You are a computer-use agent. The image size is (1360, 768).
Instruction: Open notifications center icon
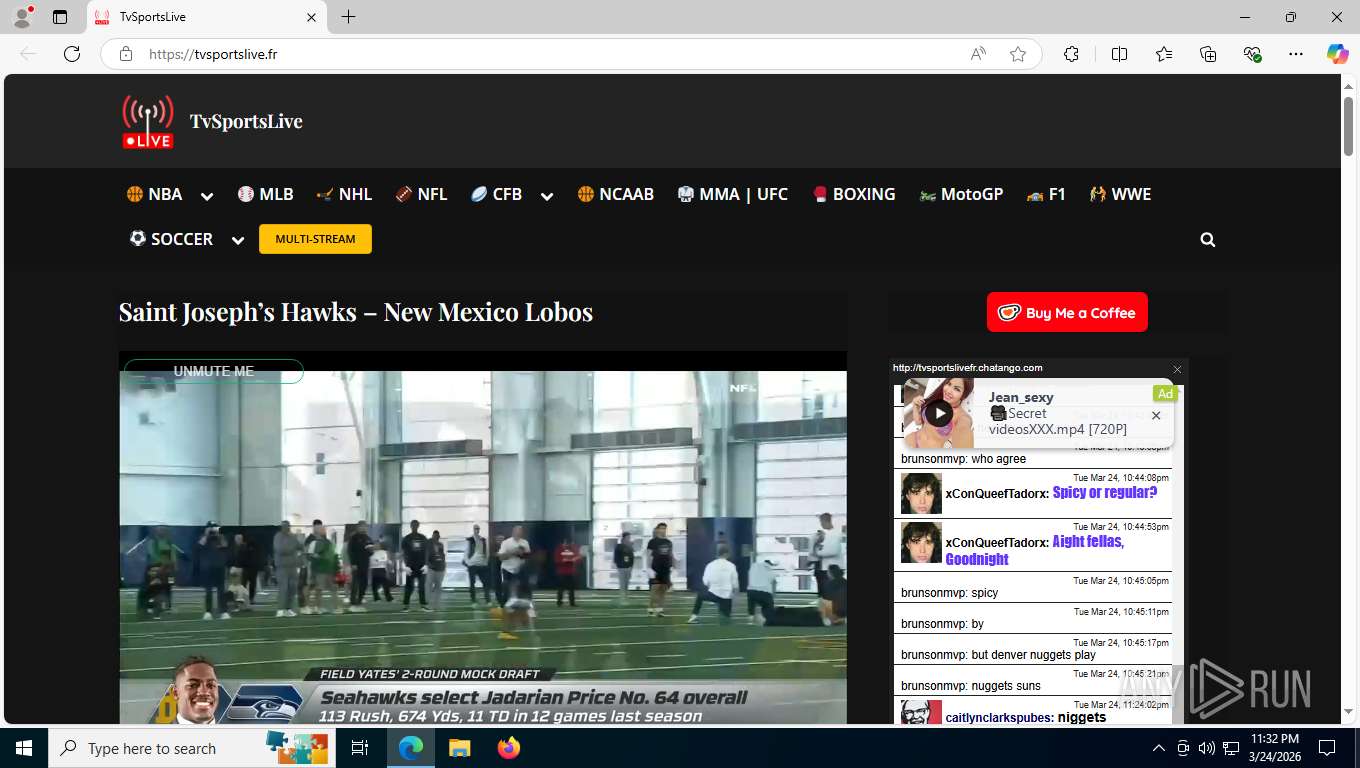point(1327,748)
